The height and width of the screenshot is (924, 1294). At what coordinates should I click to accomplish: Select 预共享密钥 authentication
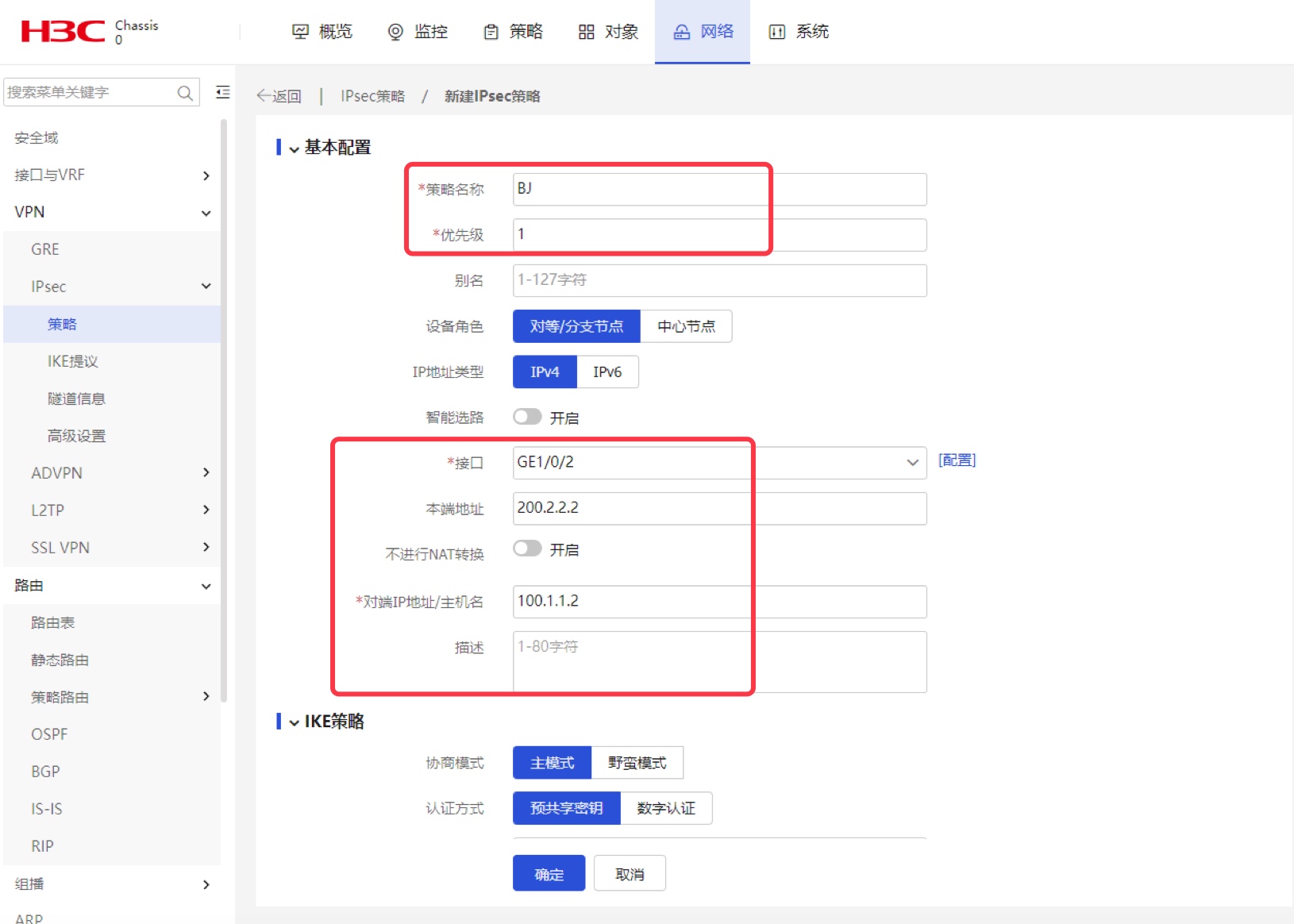coord(566,808)
